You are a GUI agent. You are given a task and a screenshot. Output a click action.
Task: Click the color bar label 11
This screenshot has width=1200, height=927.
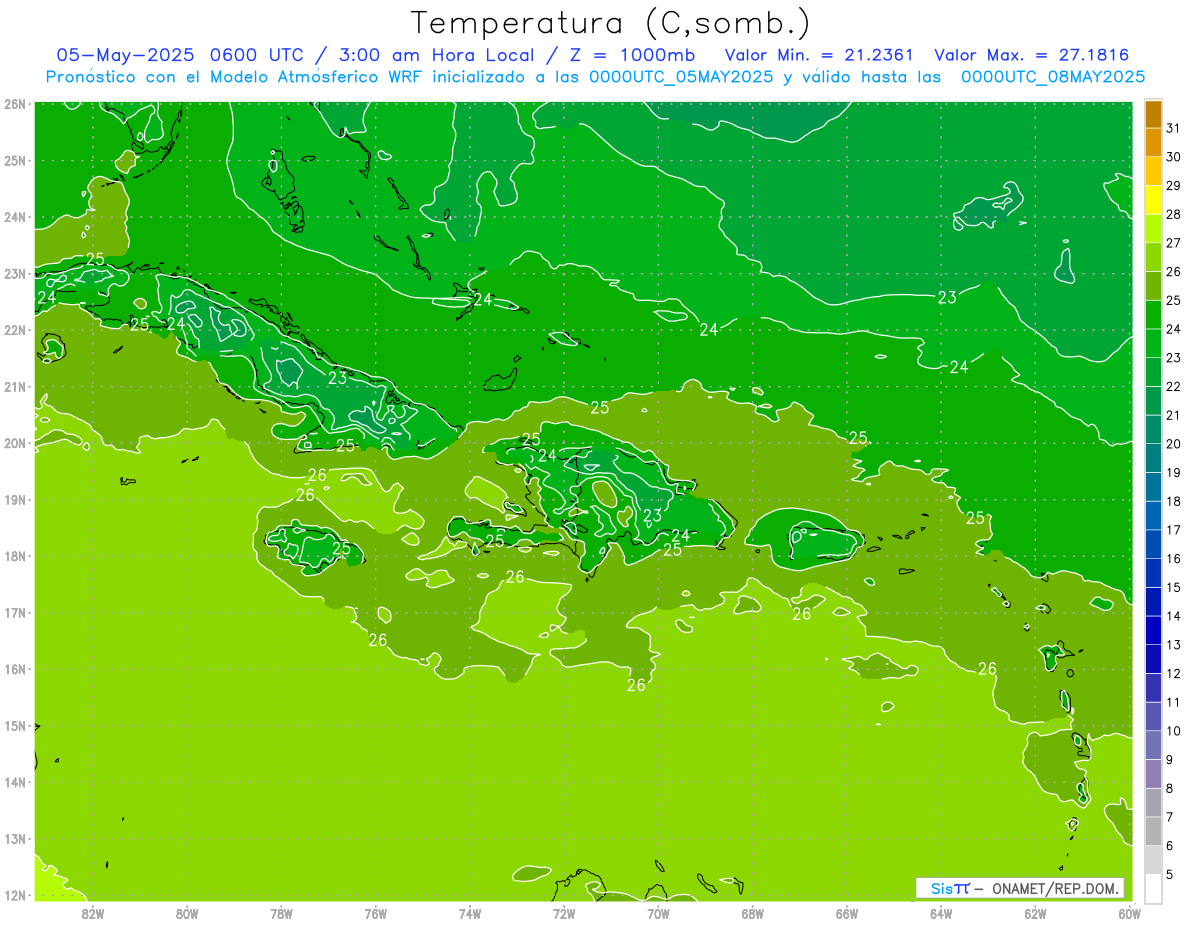pos(1173,702)
